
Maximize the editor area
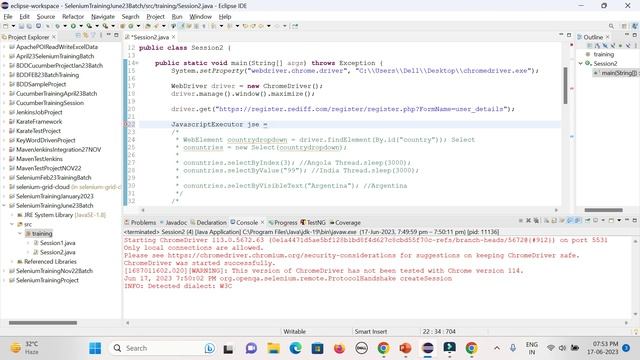(x=569, y=35)
